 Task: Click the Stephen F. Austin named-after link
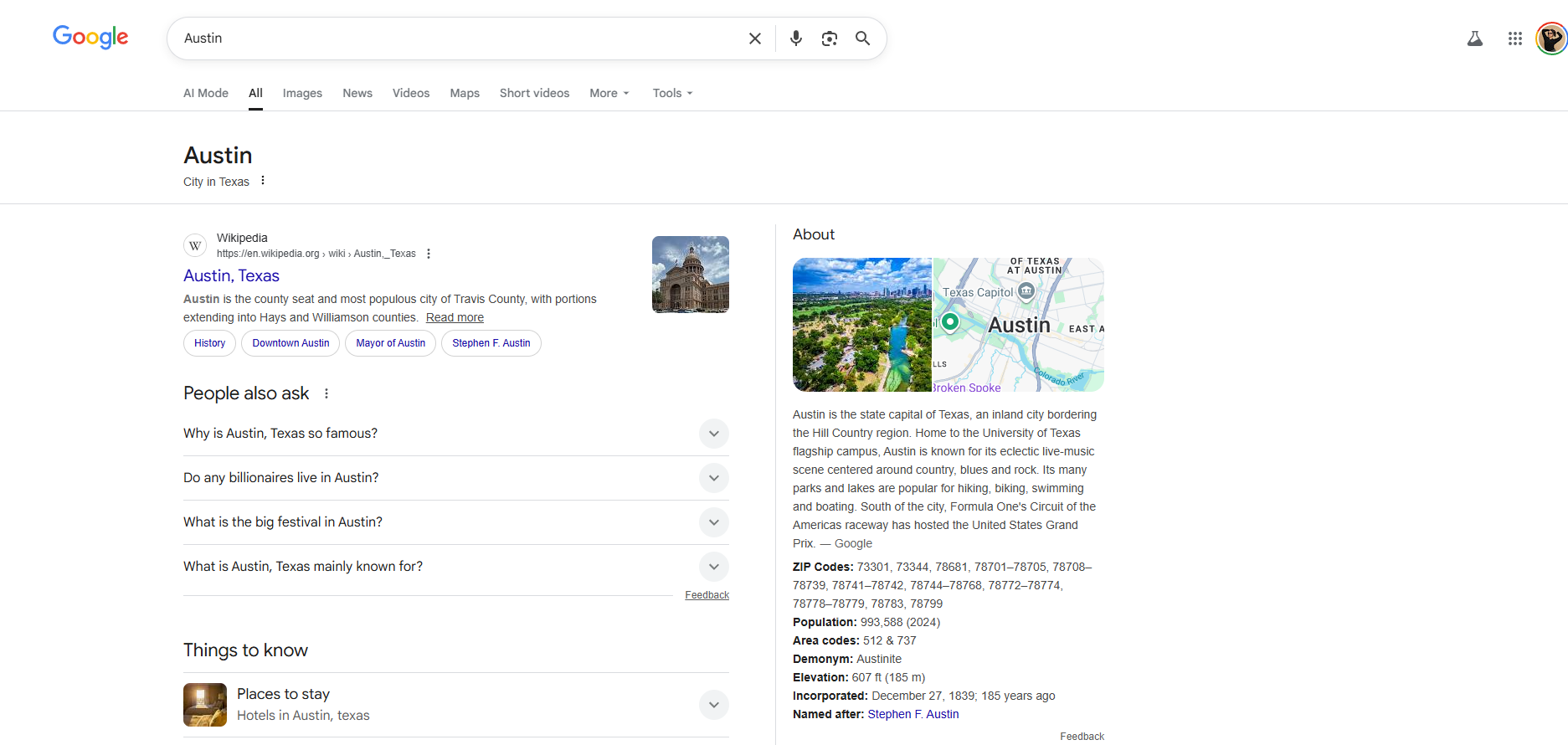913,714
